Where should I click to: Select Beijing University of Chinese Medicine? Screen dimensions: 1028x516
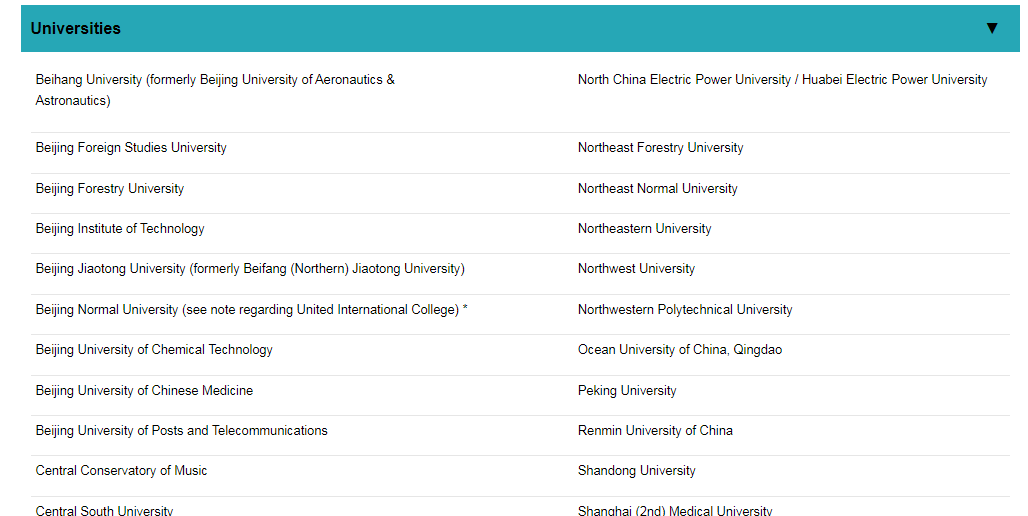coord(144,390)
